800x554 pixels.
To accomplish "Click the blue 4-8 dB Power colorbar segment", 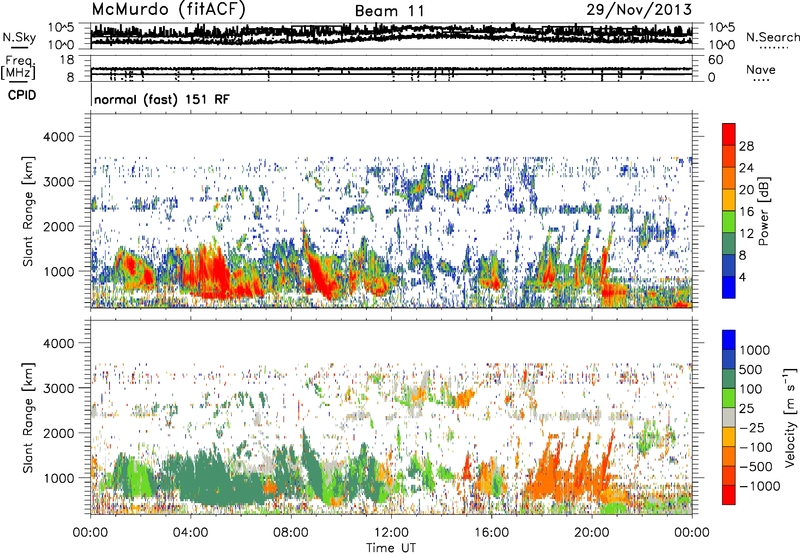I will point(729,265).
